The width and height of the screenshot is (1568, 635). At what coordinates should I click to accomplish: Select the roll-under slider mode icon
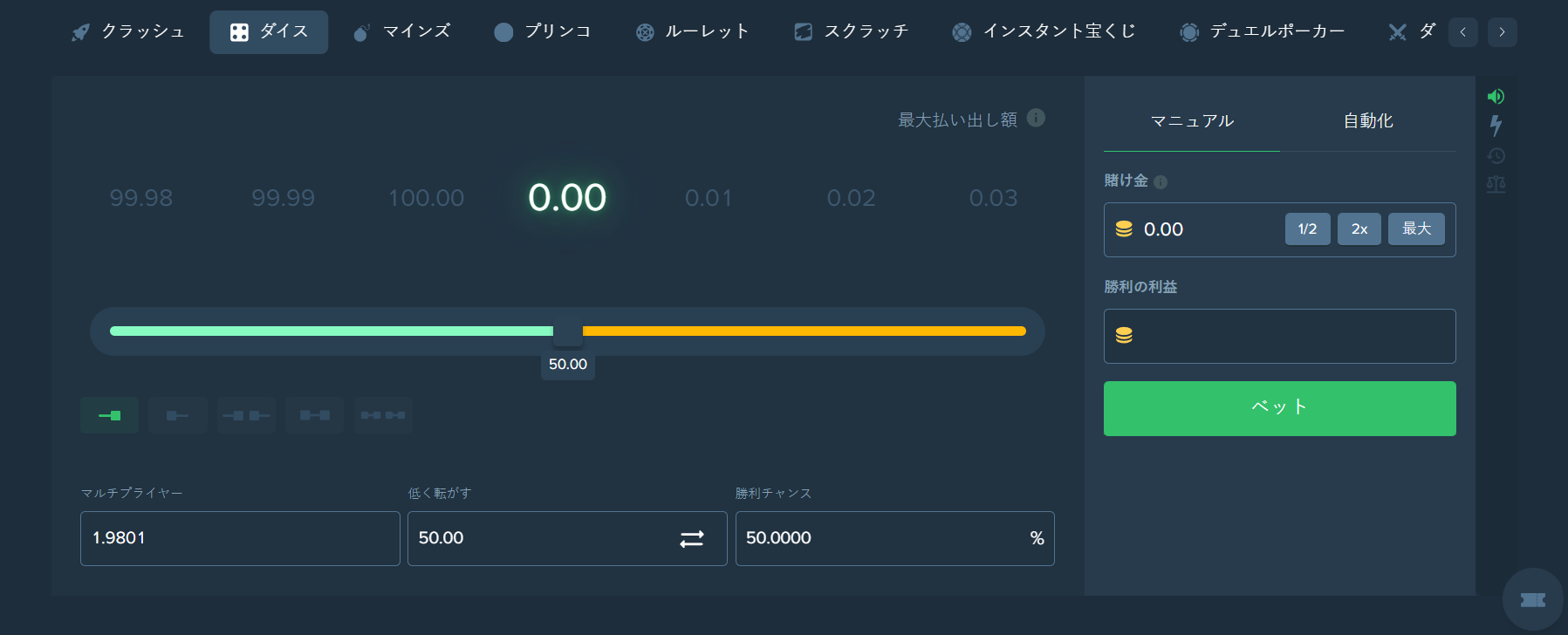(x=109, y=415)
